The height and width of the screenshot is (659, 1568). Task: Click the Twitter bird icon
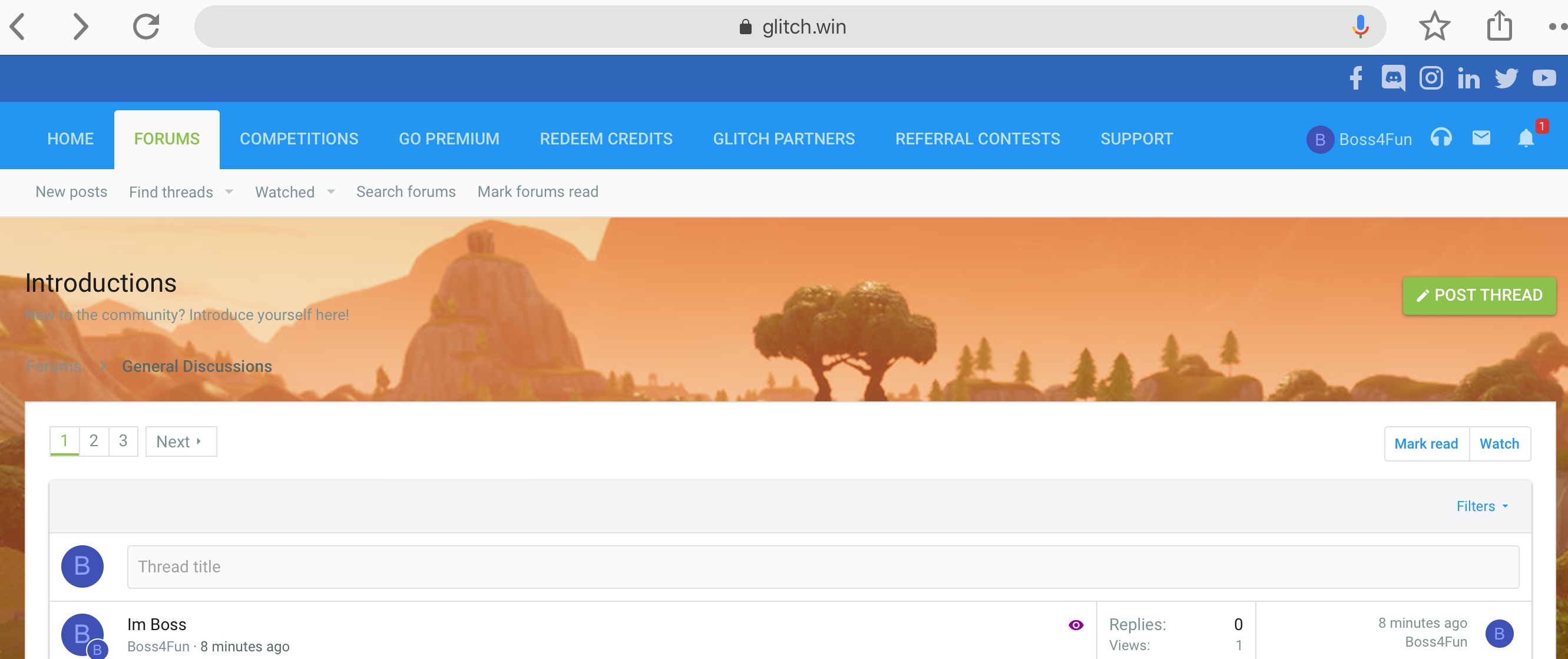click(x=1506, y=78)
